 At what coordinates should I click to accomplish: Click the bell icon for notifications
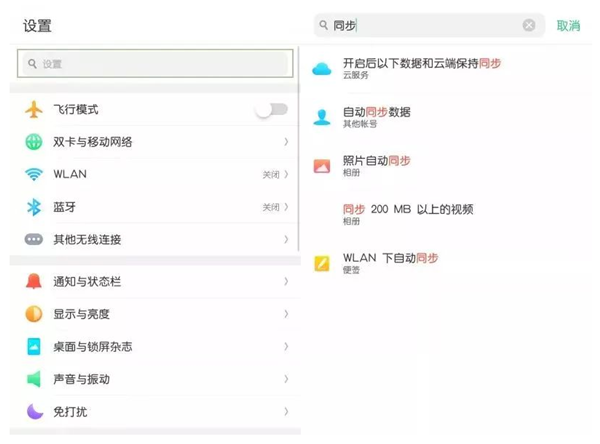pos(35,282)
